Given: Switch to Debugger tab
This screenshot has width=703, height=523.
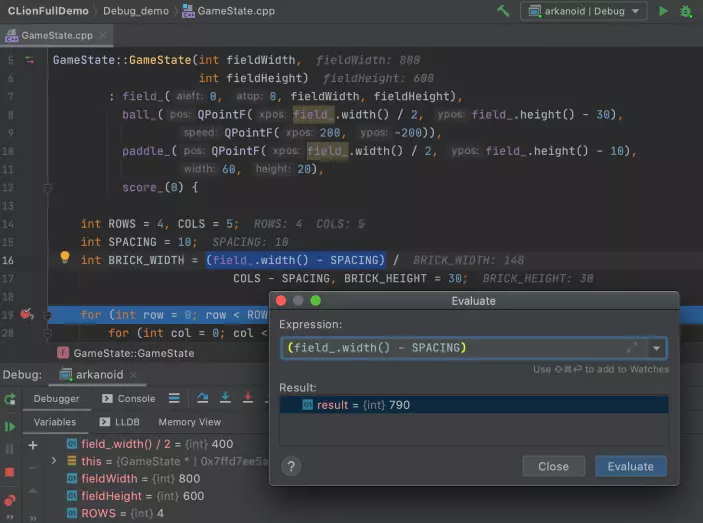Looking at the screenshot, I should tap(56, 398).
